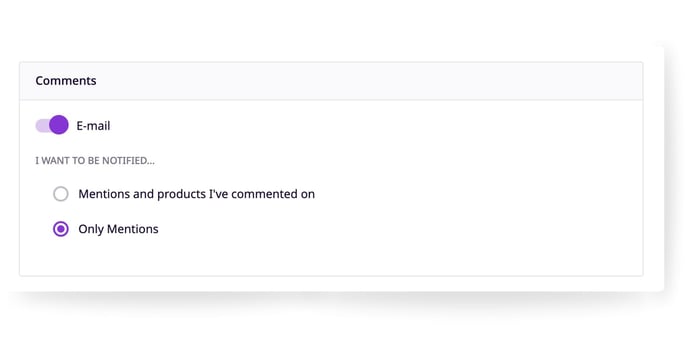Click the "I WANT TO BE NOTIFIED..." heading
The image size is (688, 364).
click(x=95, y=161)
